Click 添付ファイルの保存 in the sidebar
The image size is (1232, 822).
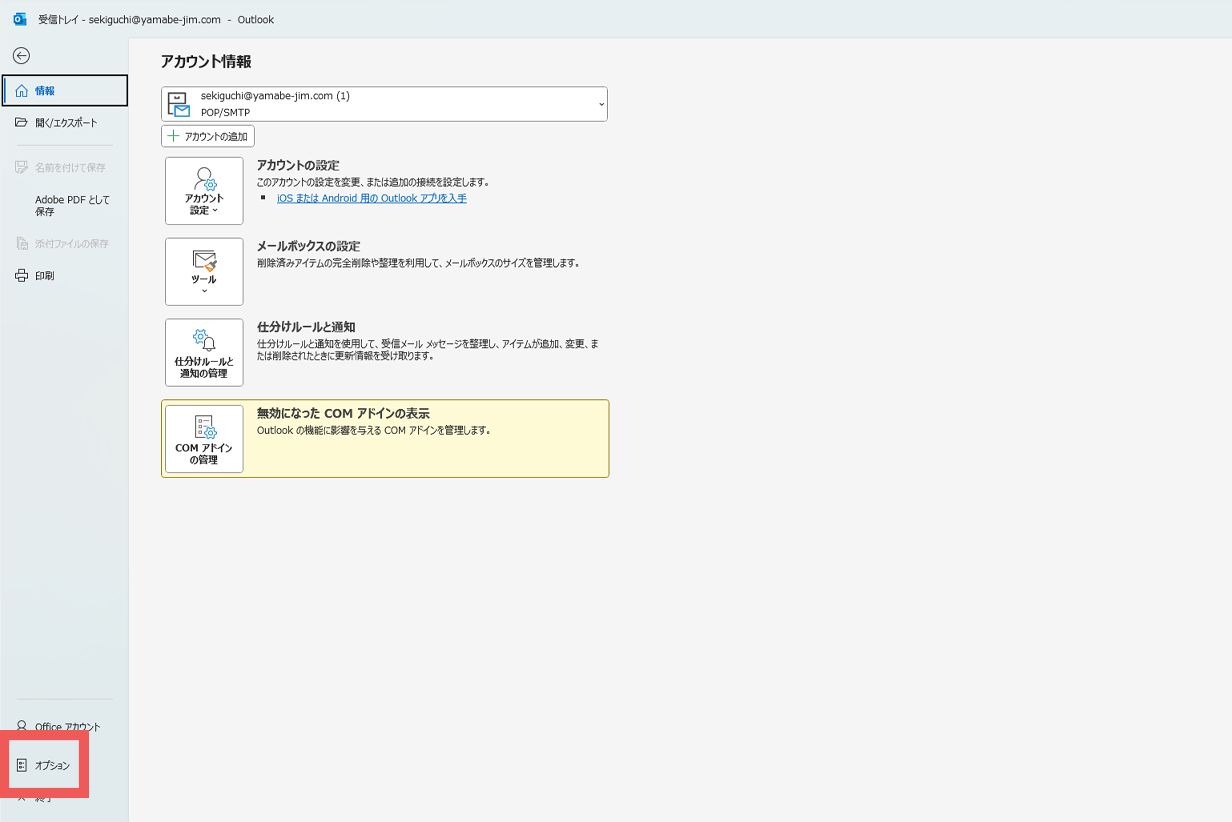click(64, 244)
